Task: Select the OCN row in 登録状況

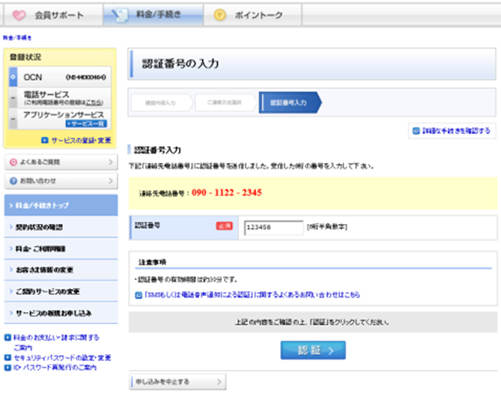Action: [60, 77]
